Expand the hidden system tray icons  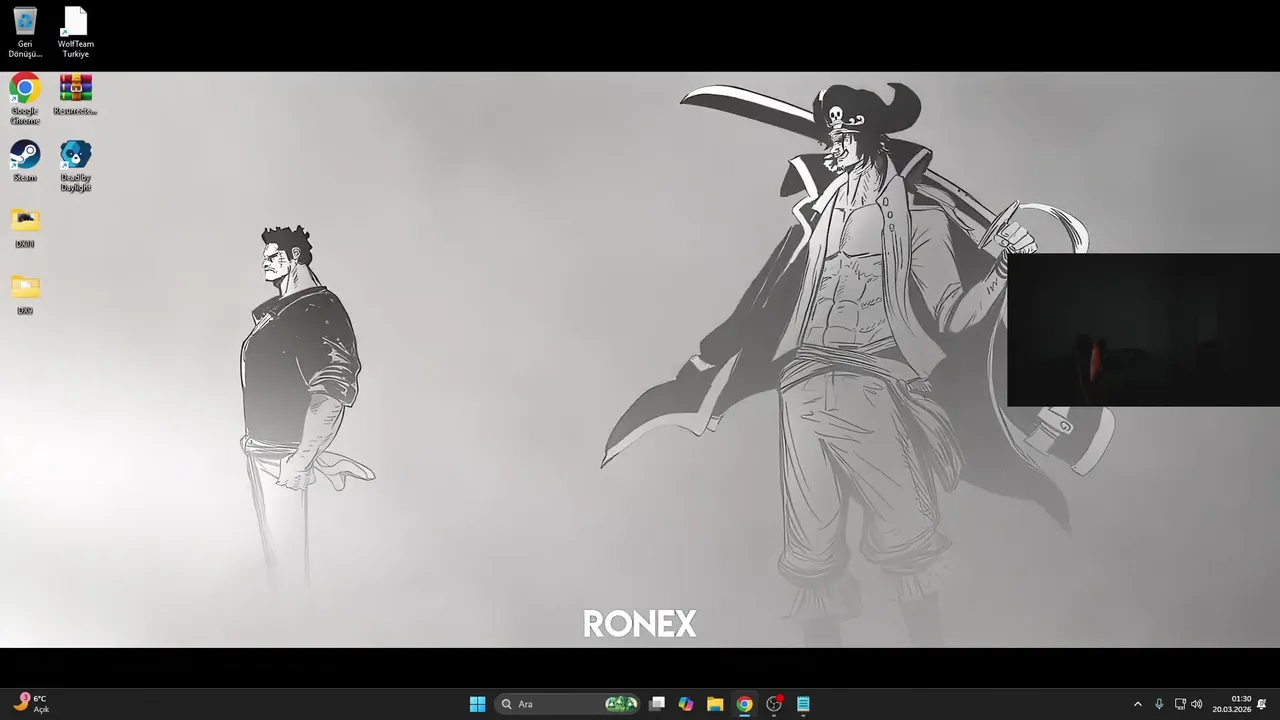1137,704
